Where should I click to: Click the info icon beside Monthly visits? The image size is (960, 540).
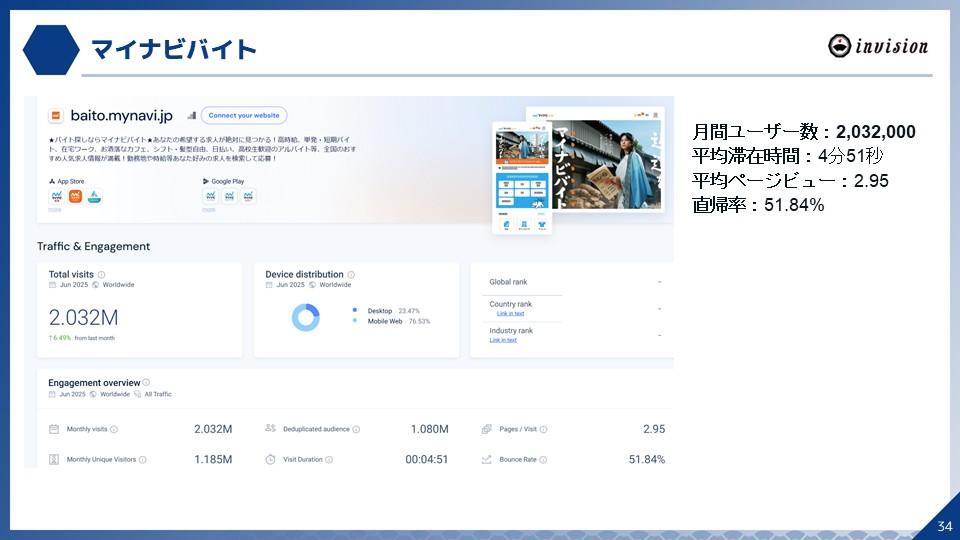click(114, 429)
